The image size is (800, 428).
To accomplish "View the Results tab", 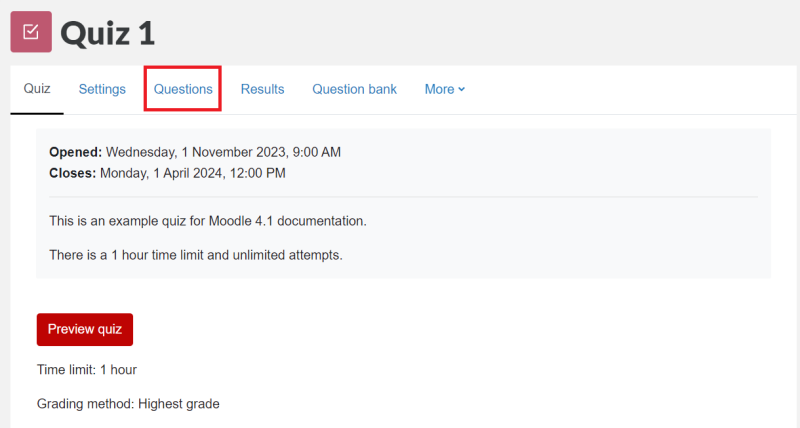I will [x=262, y=89].
